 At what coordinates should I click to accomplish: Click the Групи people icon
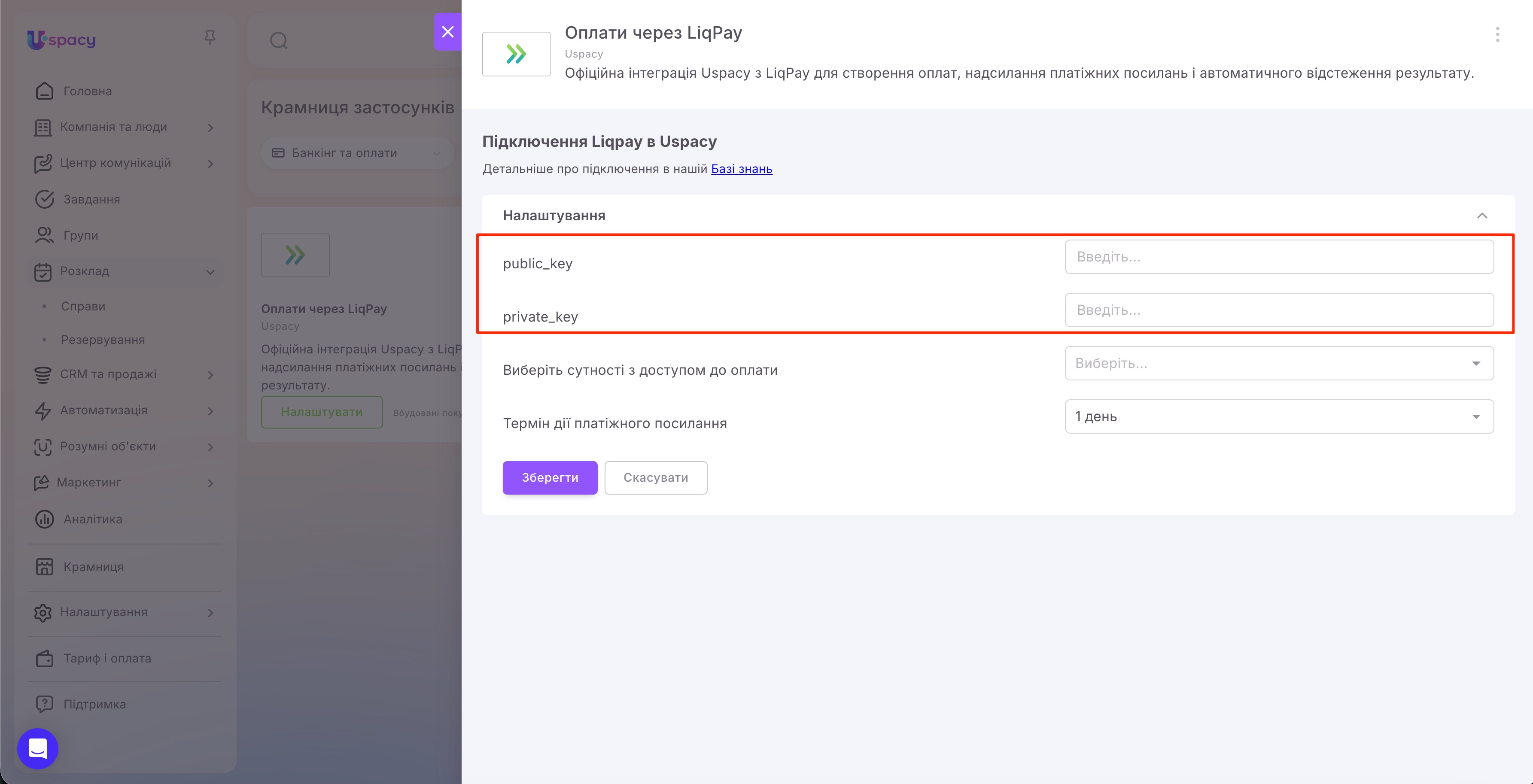[44, 236]
